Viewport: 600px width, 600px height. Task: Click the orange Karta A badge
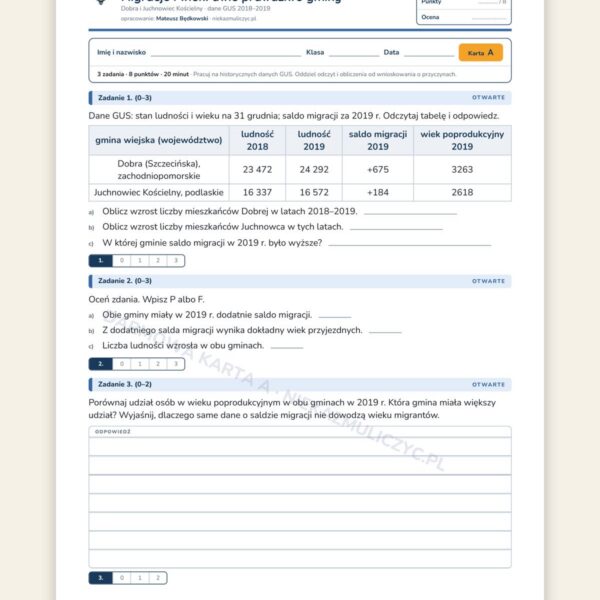(x=480, y=52)
